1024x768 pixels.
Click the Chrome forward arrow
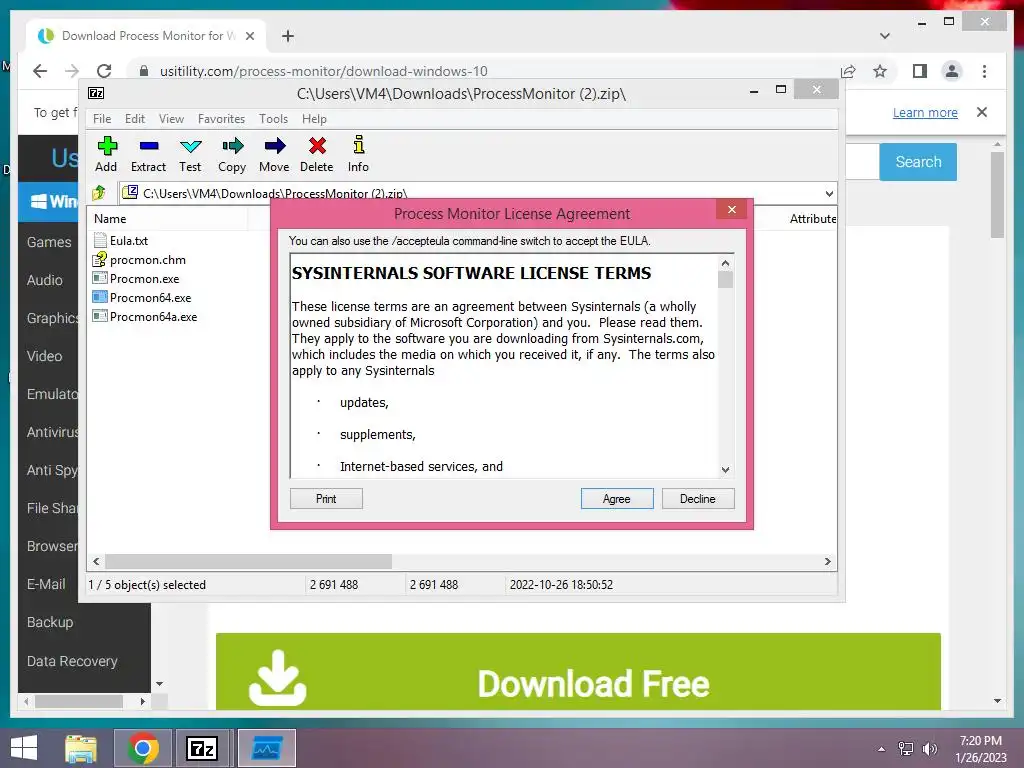point(72,71)
